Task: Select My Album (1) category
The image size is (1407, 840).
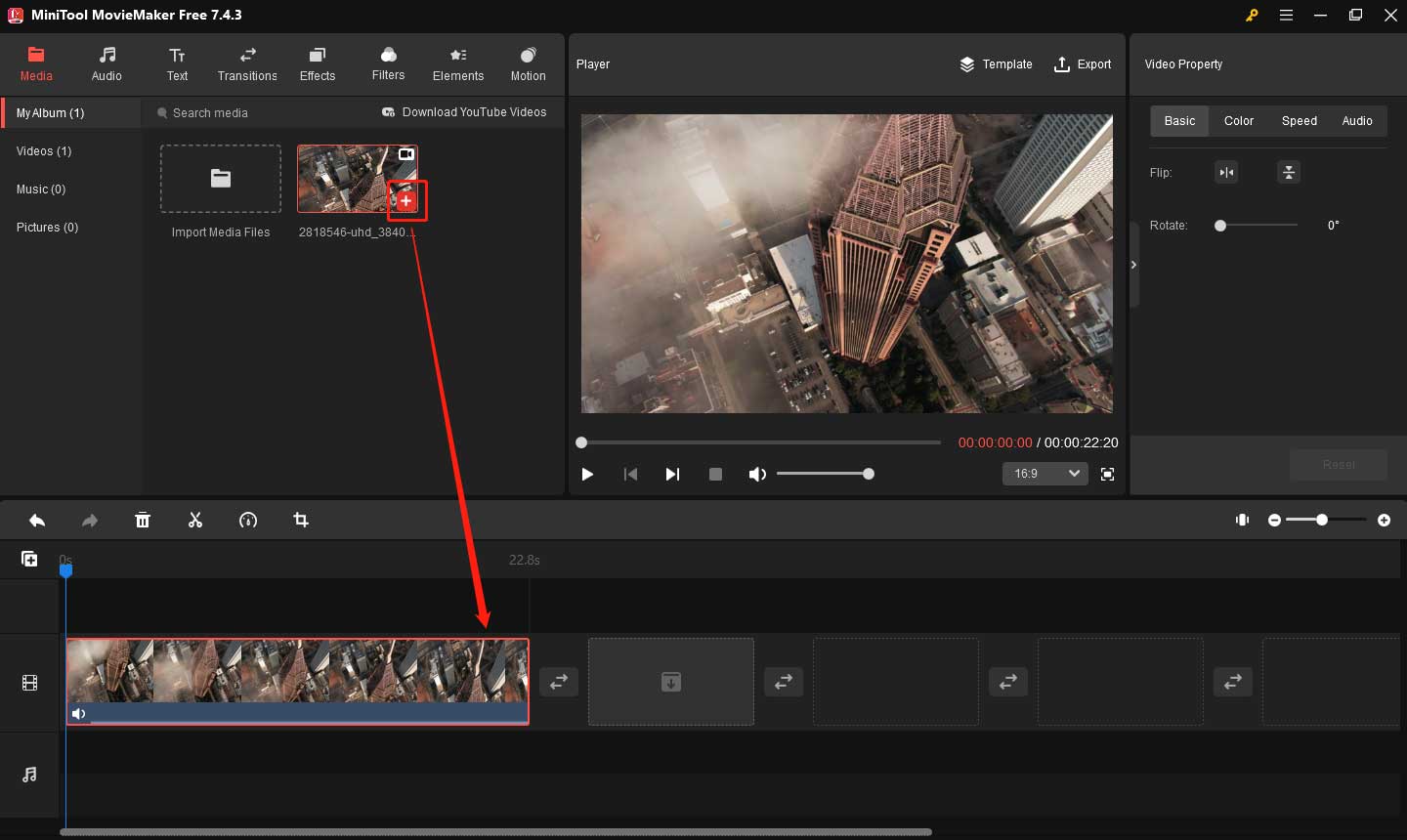Action: pos(71,113)
